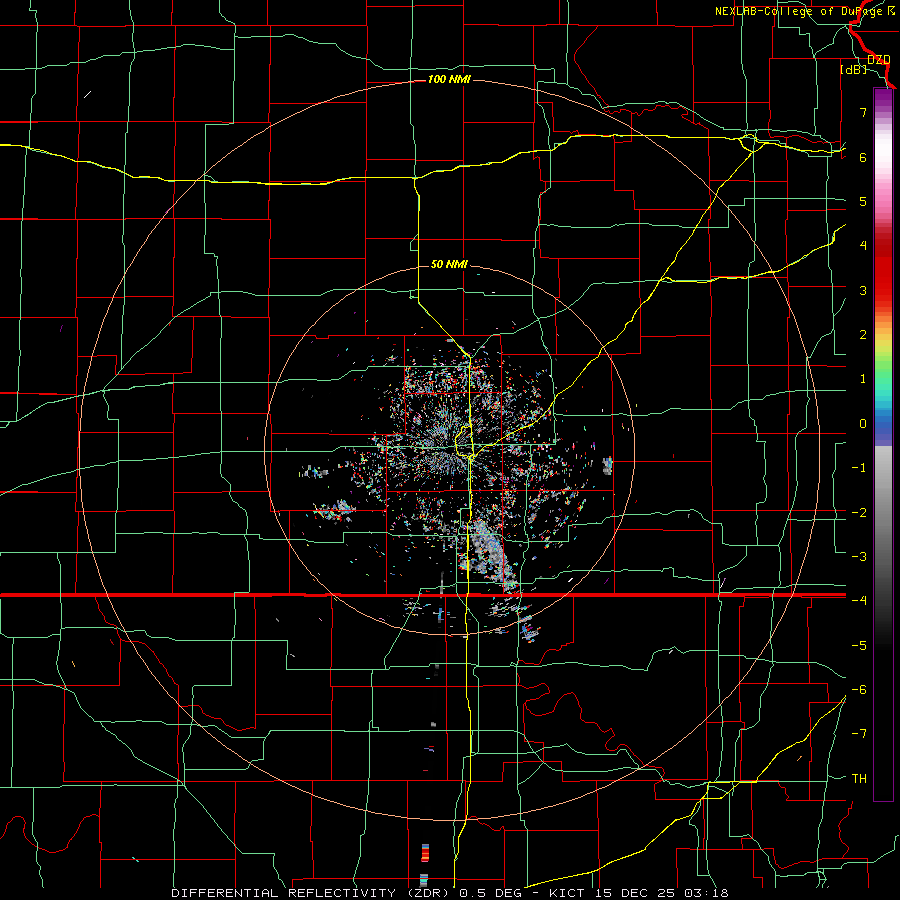Click the "6" value on color scale

coord(863,157)
